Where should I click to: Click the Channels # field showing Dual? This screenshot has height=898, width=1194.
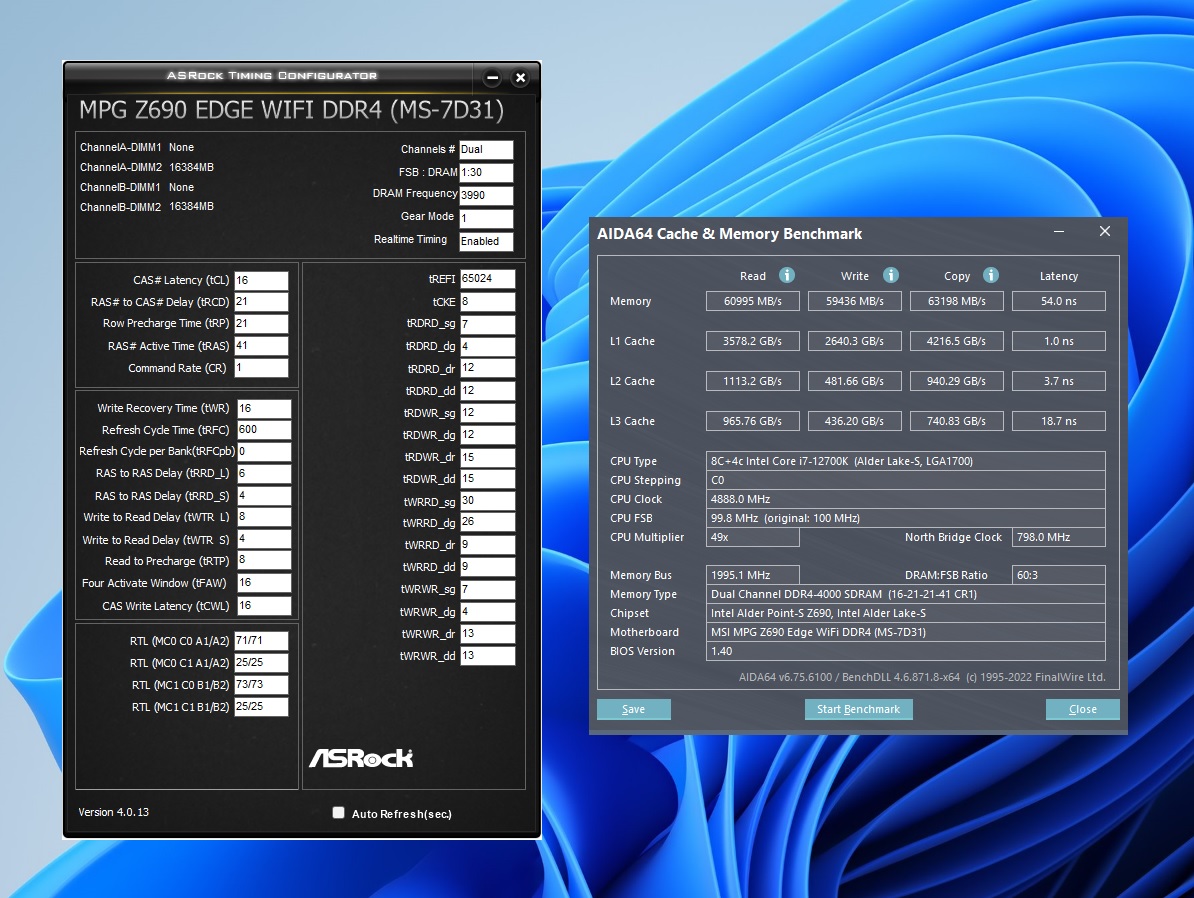486,150
